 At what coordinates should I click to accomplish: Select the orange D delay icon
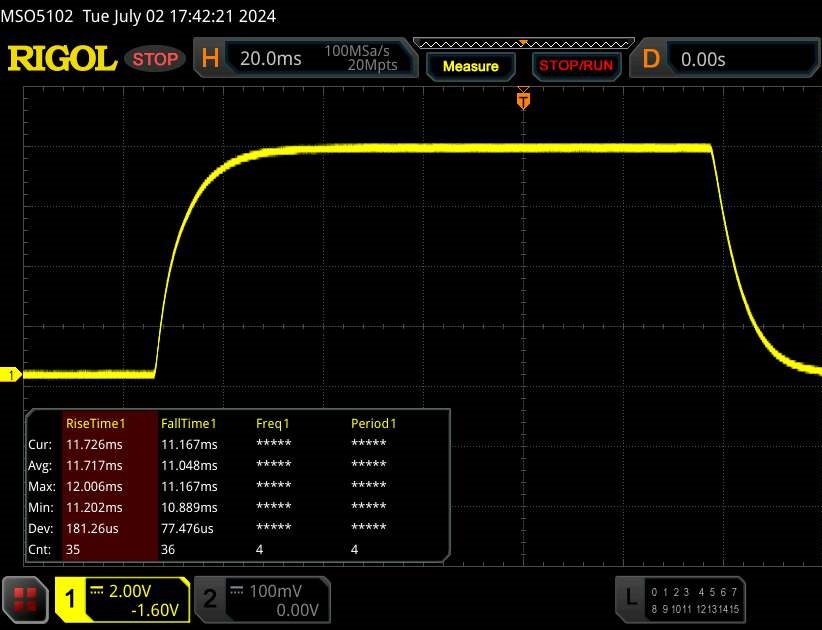pyautogui.click(x=651, y=59)
